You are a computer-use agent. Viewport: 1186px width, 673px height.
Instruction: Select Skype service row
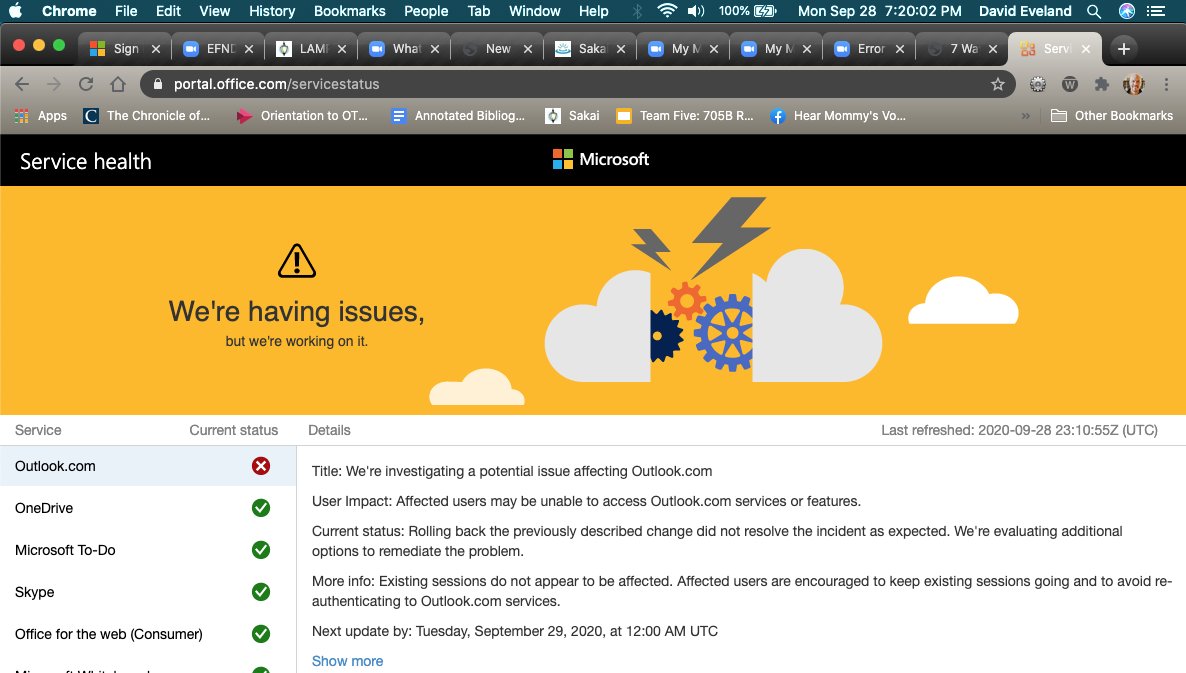(147, 592)
